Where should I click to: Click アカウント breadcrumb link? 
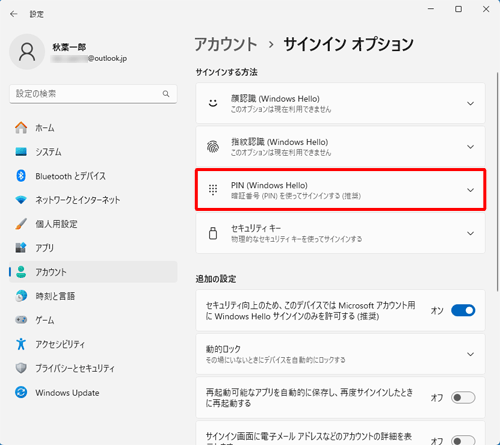click(226, 44)
